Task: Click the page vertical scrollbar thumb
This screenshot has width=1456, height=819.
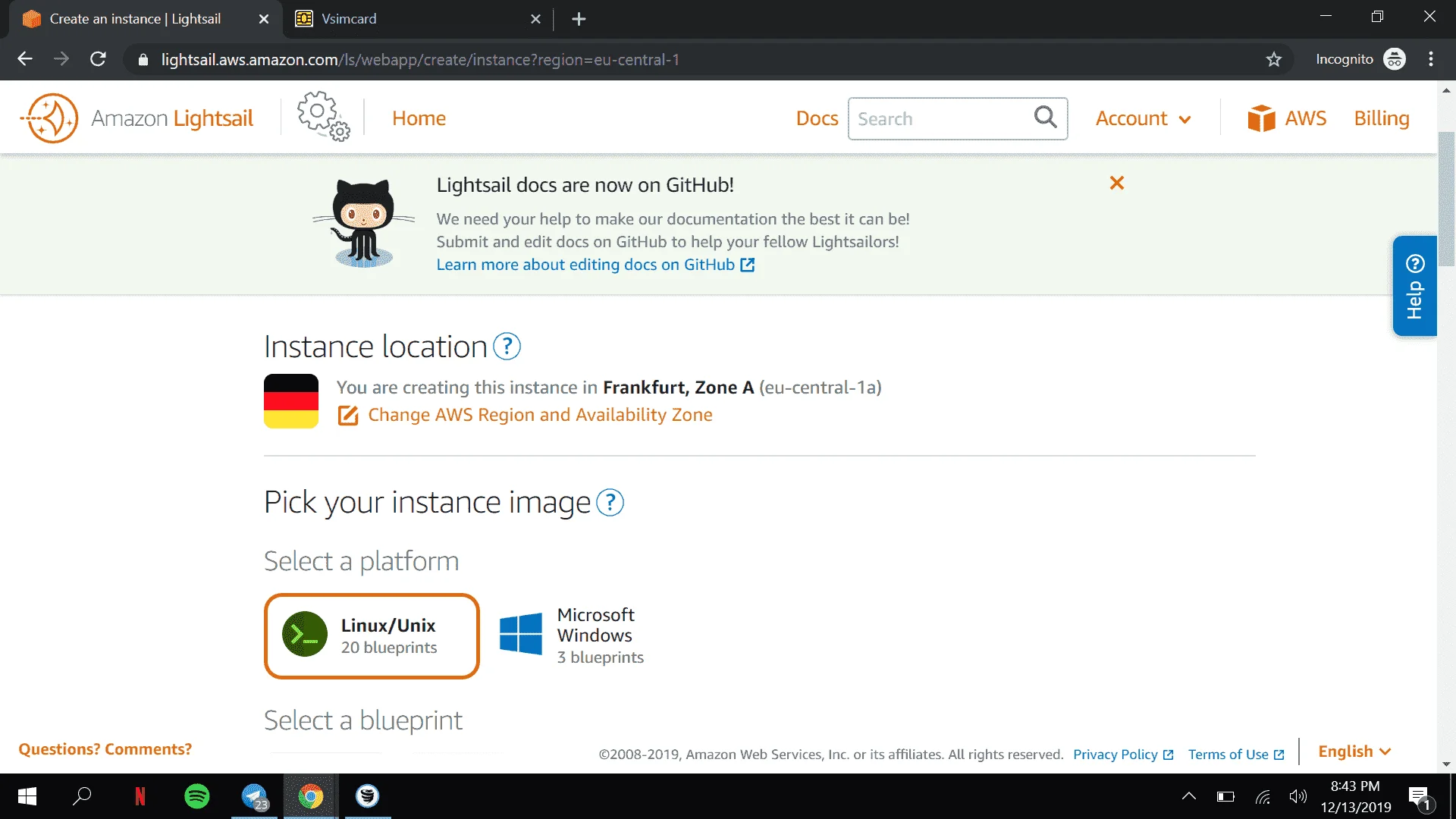Action: point(1446,199)
